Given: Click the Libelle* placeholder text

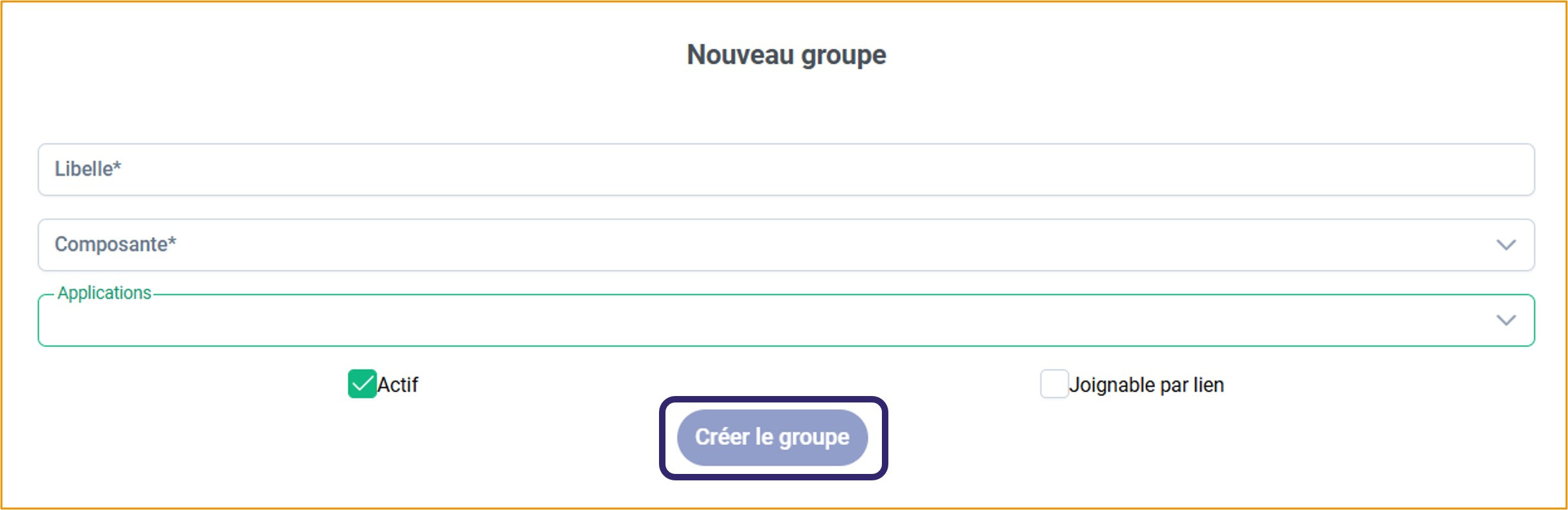Looking at the screenshot, I should click(88, 169).
